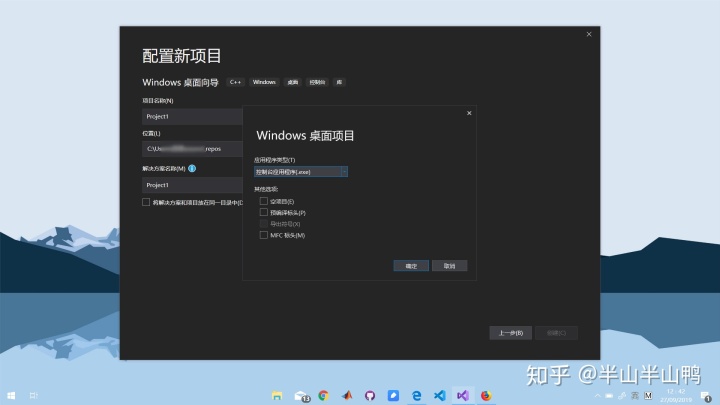
Task: Open MATLAB from the taskbar
Action: 347,395
